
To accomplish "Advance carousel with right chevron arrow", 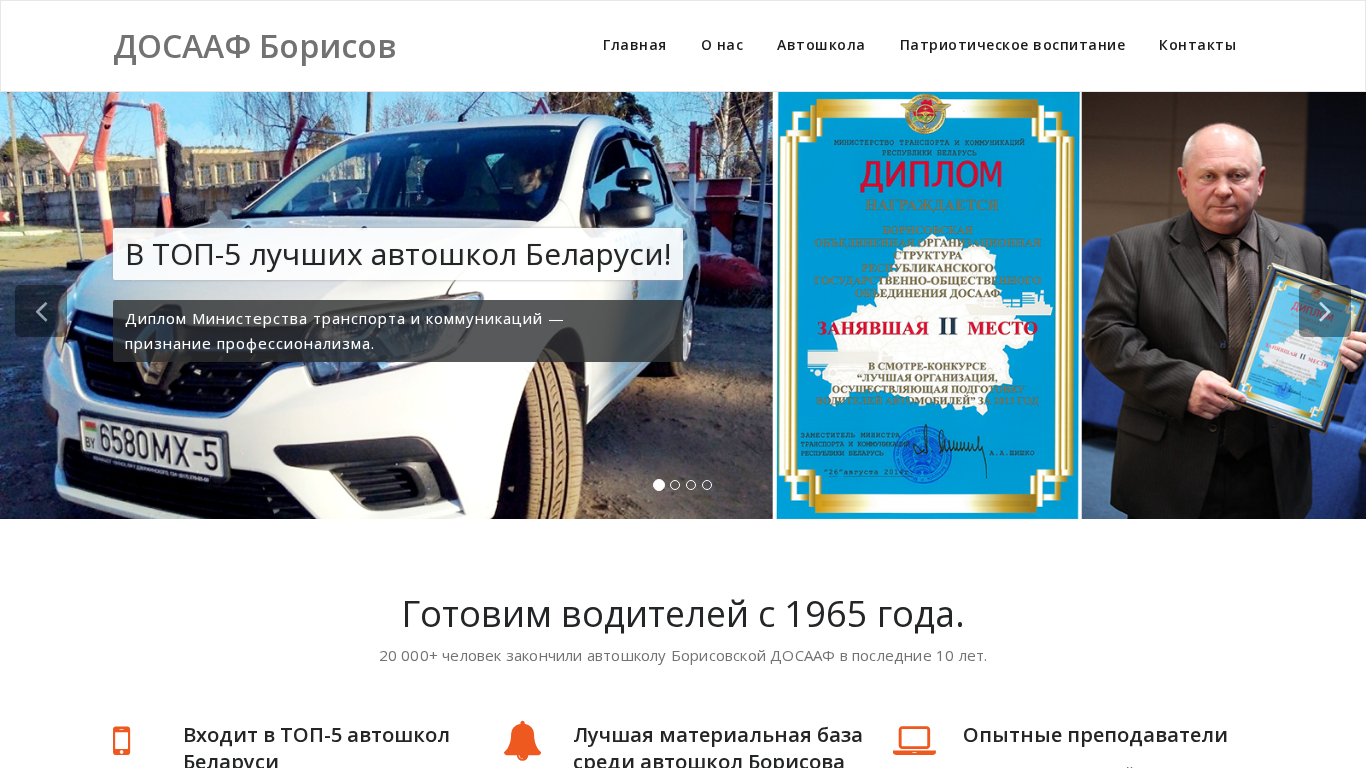I will 1324,311.
